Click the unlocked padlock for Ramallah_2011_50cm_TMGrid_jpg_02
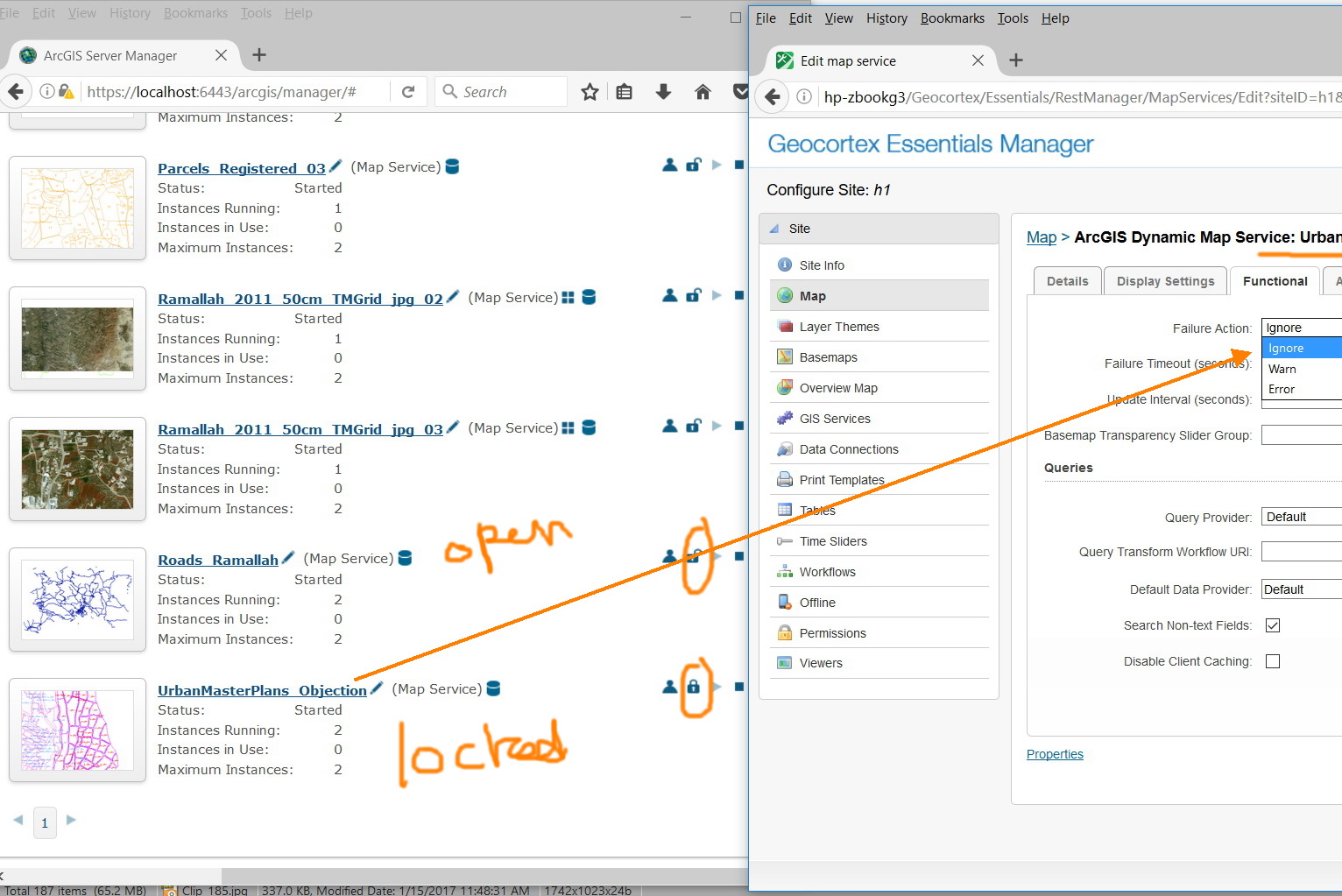 [x=694, y=295]
